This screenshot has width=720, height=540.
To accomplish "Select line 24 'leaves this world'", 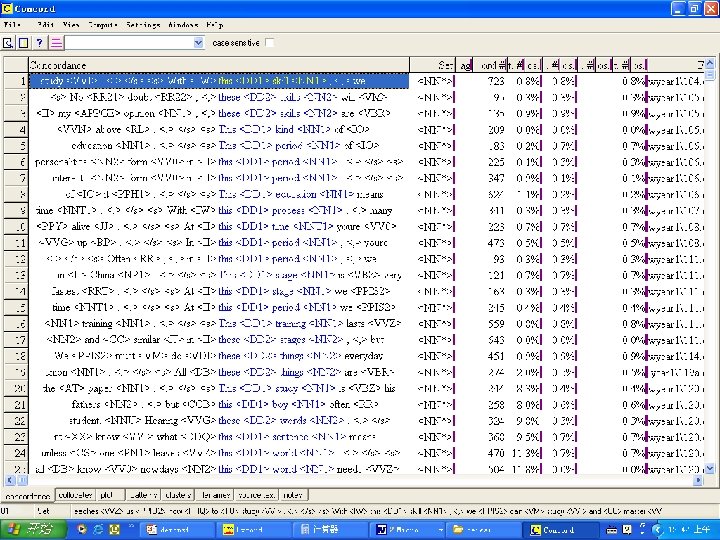I will click(x=219, y=453).
